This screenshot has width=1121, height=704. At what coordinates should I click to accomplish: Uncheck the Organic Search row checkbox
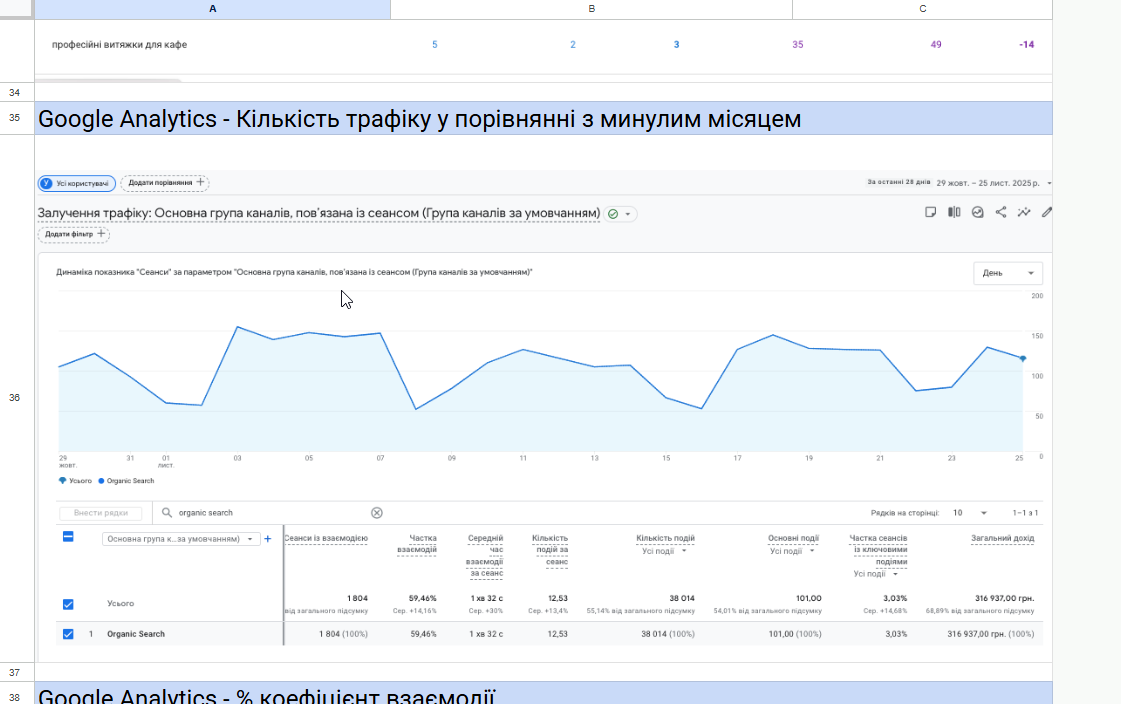point(68,634)
